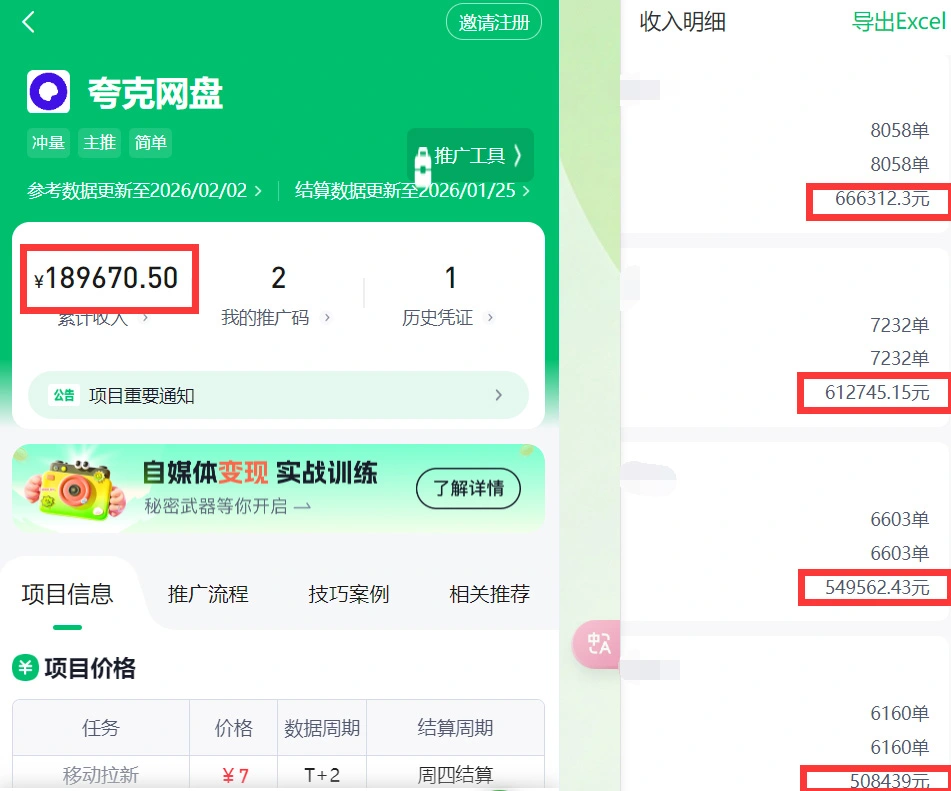This screenshot has height=791, width=951.
Task: Select the 移动拉新 task cell
Action: (x=101, y=773)
